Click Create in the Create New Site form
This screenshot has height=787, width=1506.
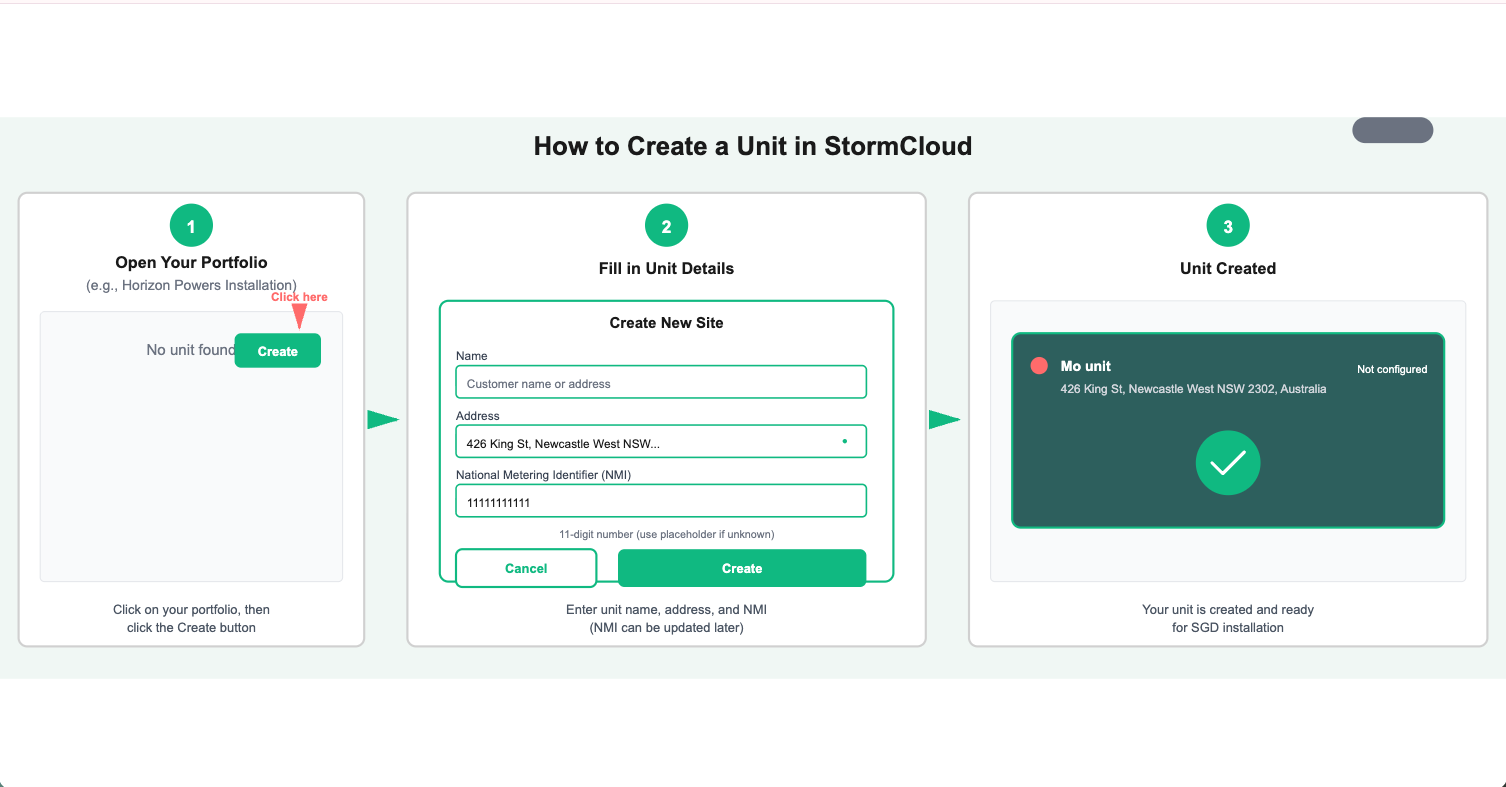(742, 568)
